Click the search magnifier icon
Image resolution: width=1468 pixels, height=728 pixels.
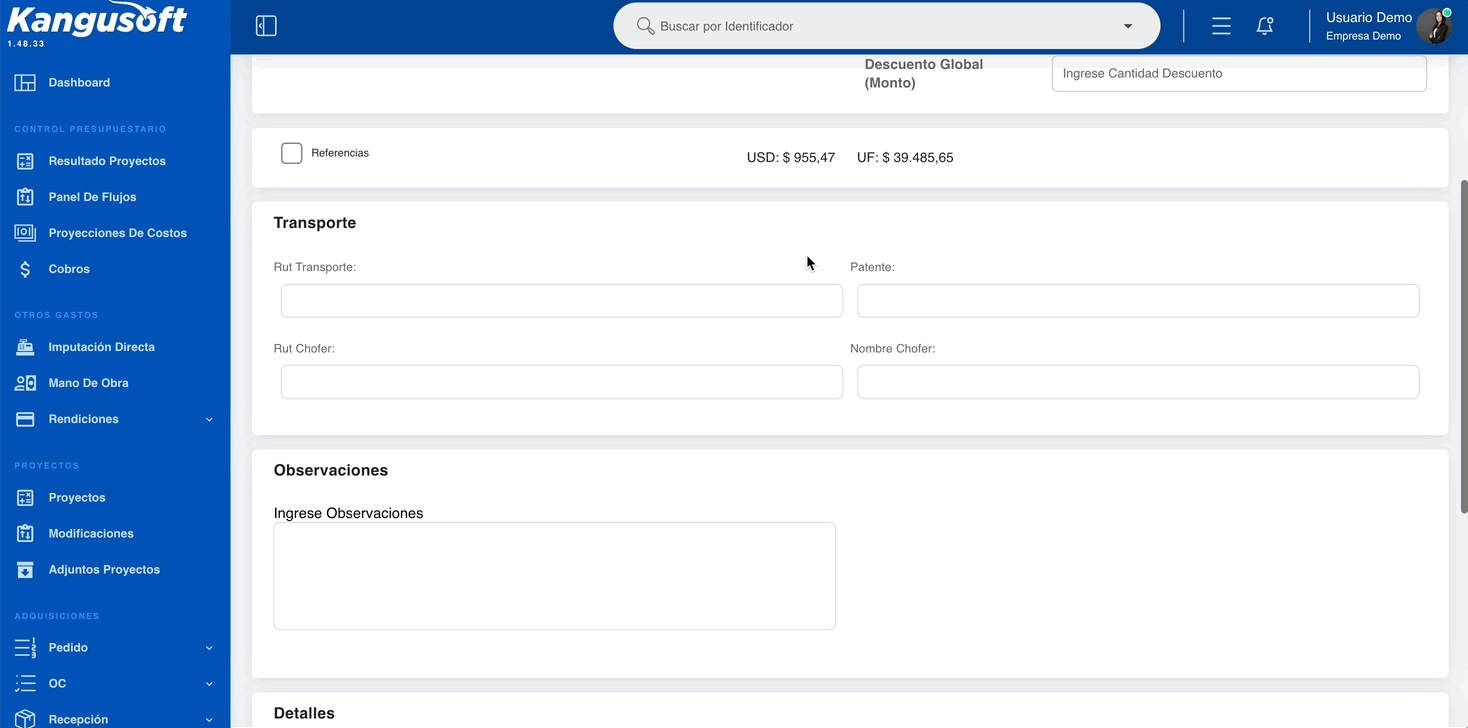pos(646,26)
